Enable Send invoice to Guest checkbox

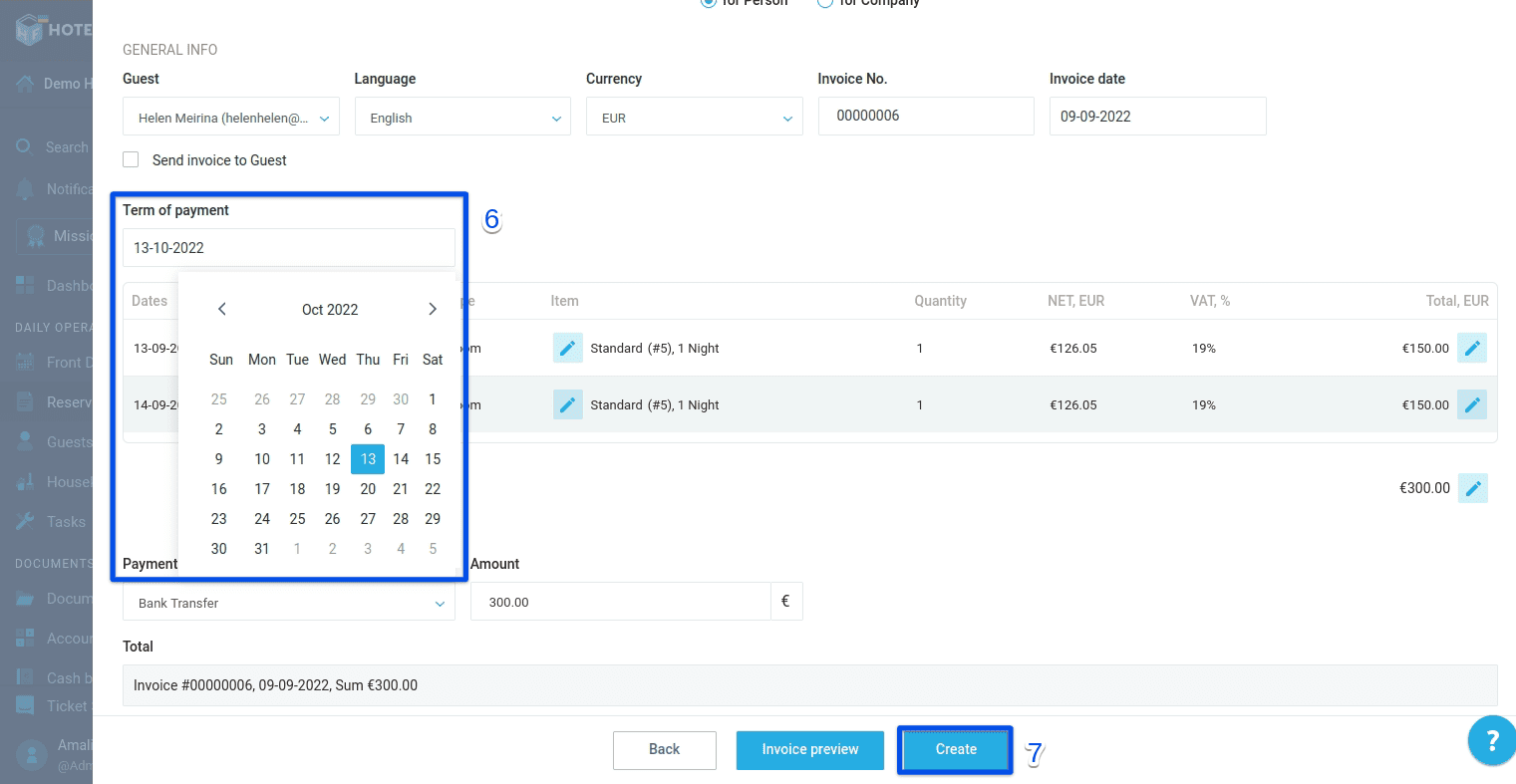point(131,159)
